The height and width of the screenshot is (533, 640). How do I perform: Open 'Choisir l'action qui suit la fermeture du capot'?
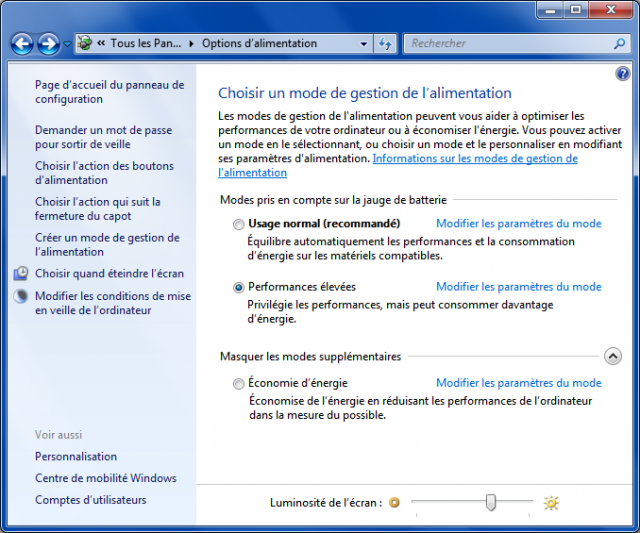98,209
